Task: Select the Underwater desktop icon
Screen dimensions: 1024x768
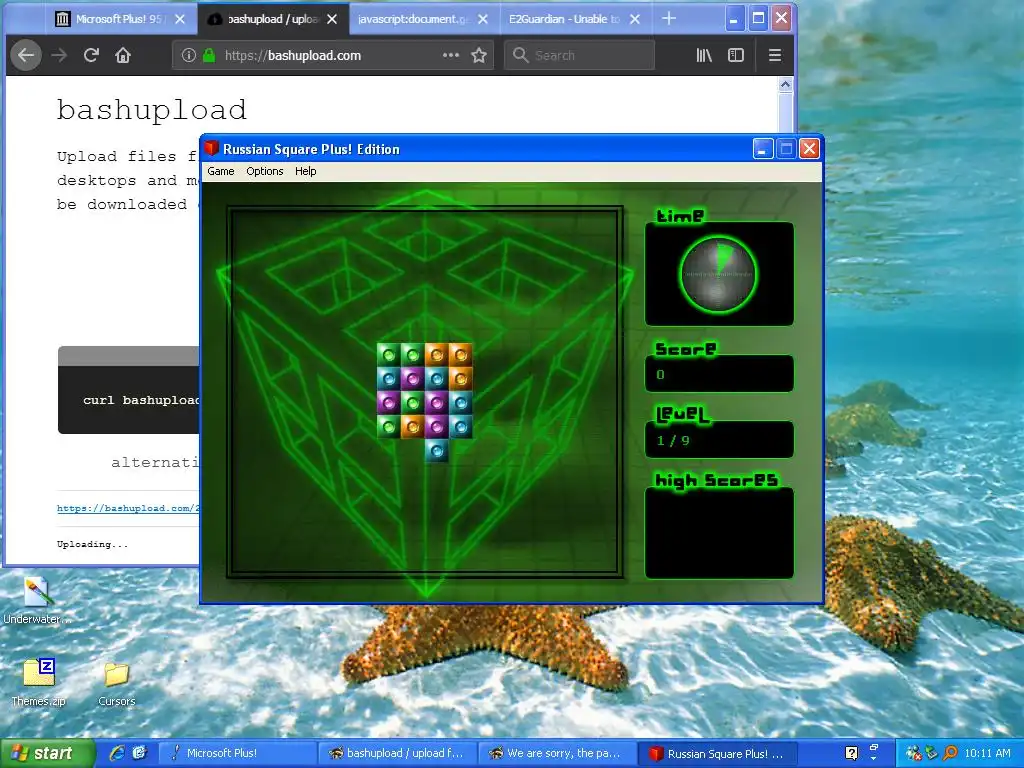Action: click(37, 601)
